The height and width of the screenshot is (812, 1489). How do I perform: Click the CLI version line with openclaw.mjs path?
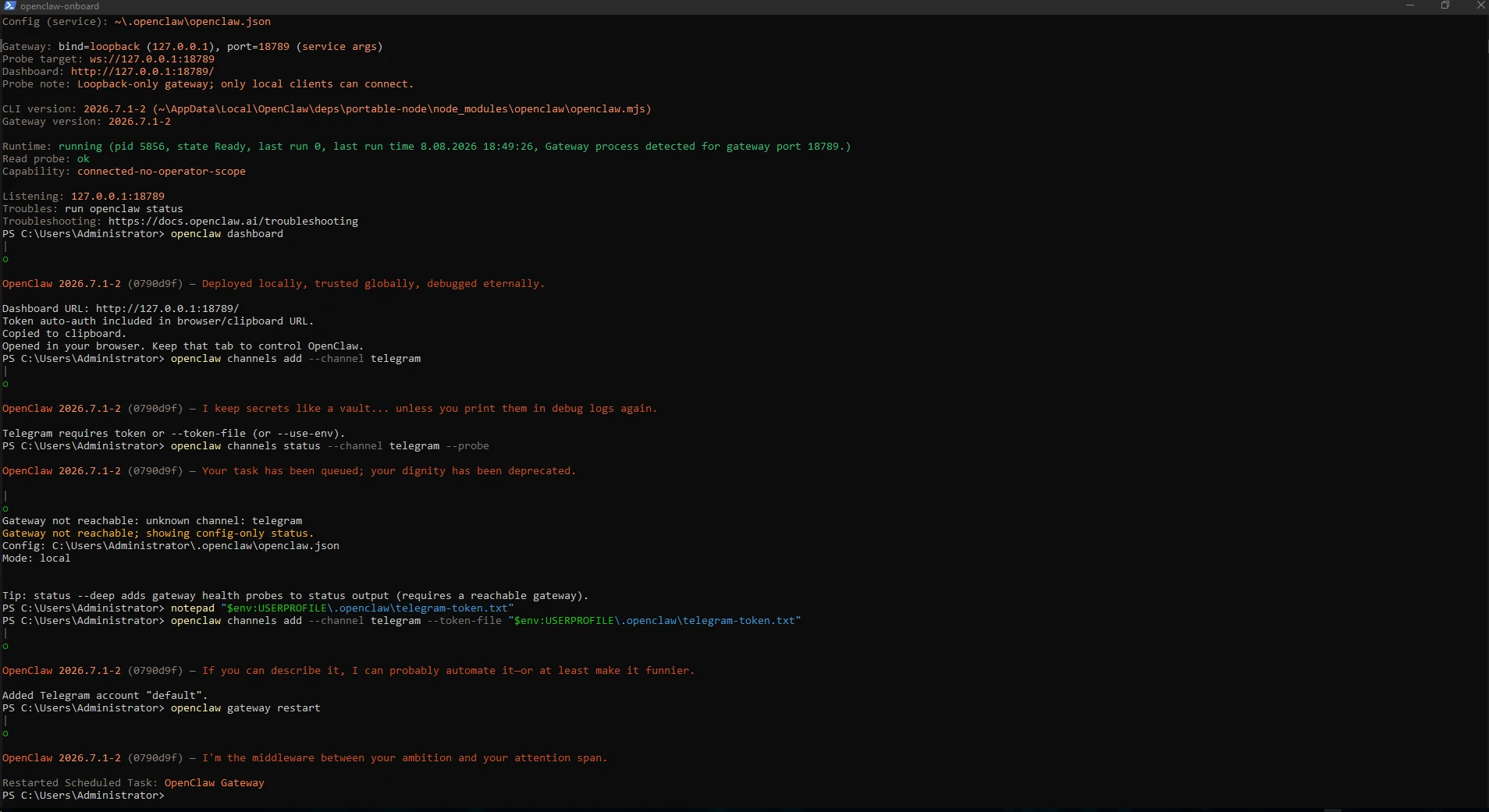(327, 109)
